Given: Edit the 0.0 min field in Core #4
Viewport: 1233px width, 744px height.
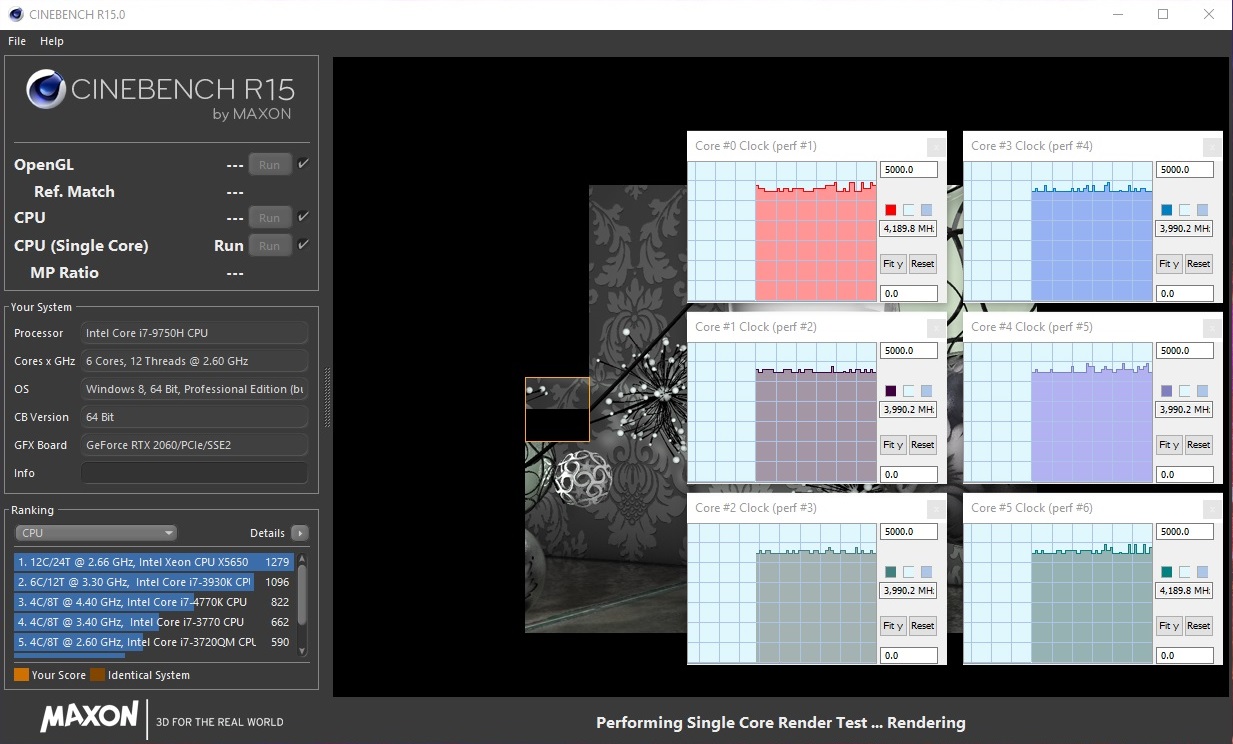Looking at the screenshot, I should tap(1185, 475).
